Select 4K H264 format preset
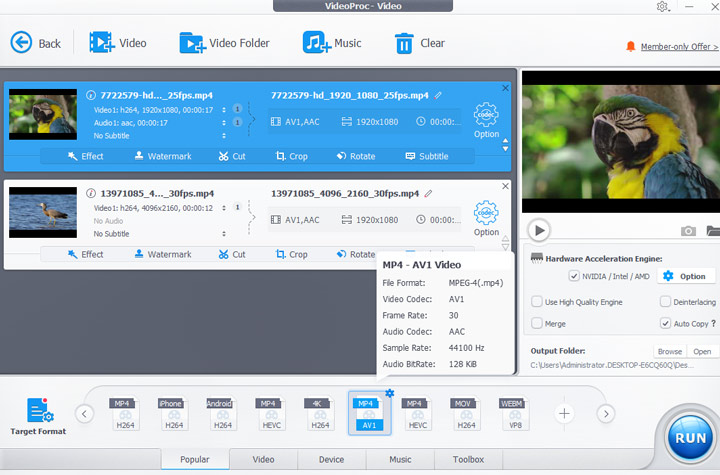Screen dimensions: 720x475 click(x=320, y=414)
